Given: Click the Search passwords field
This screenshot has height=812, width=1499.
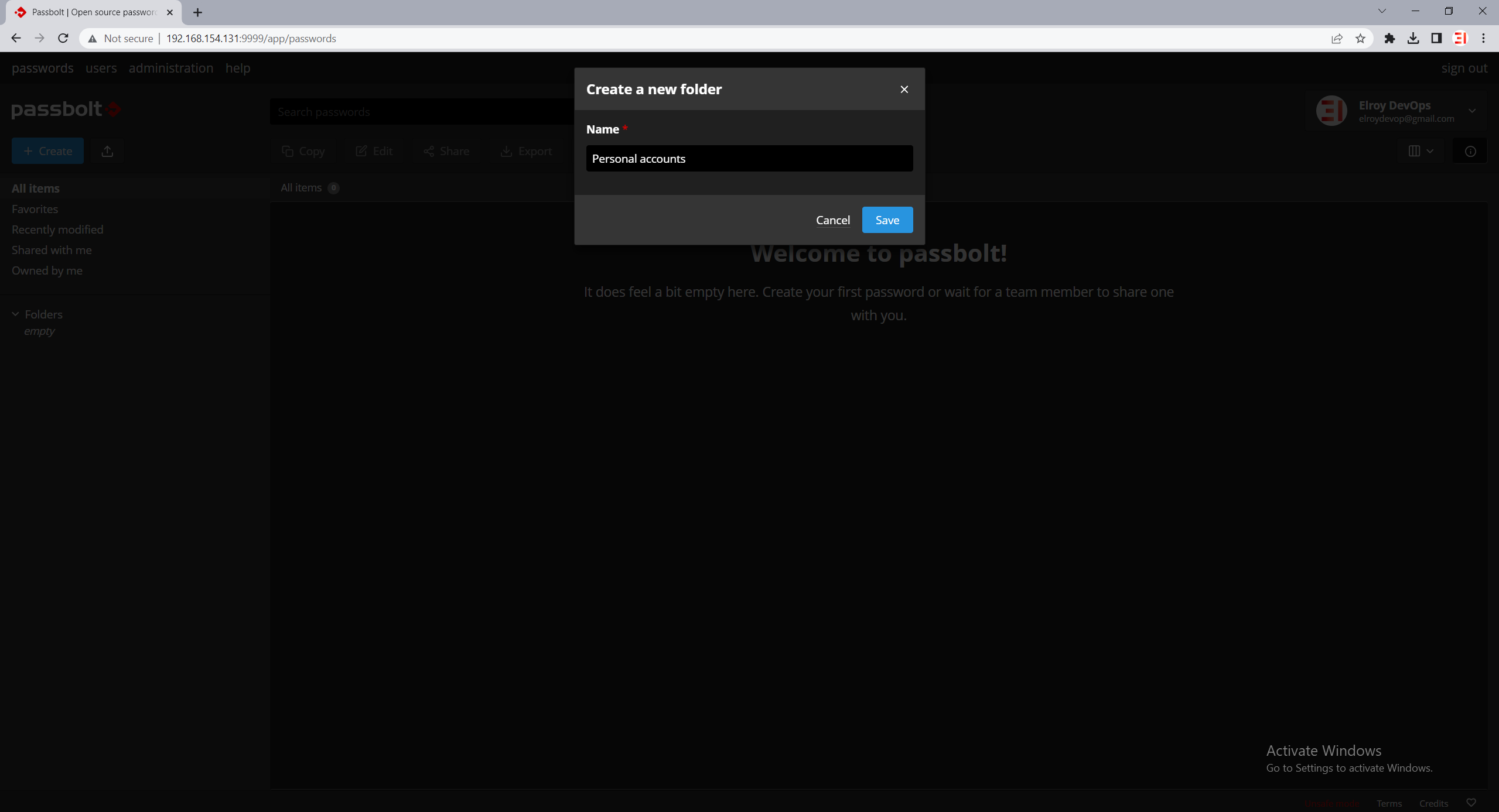Looking at the screenshot, I should tap(422, 112).
